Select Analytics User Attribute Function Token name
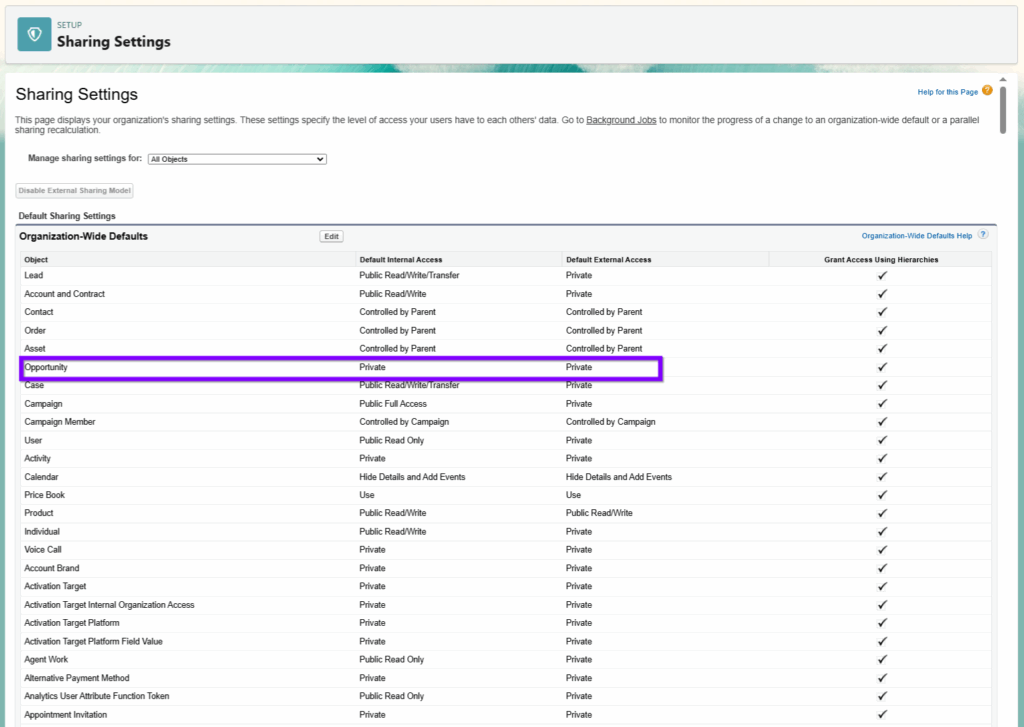Screen dimensions: 1024x727 coord(97,696)
